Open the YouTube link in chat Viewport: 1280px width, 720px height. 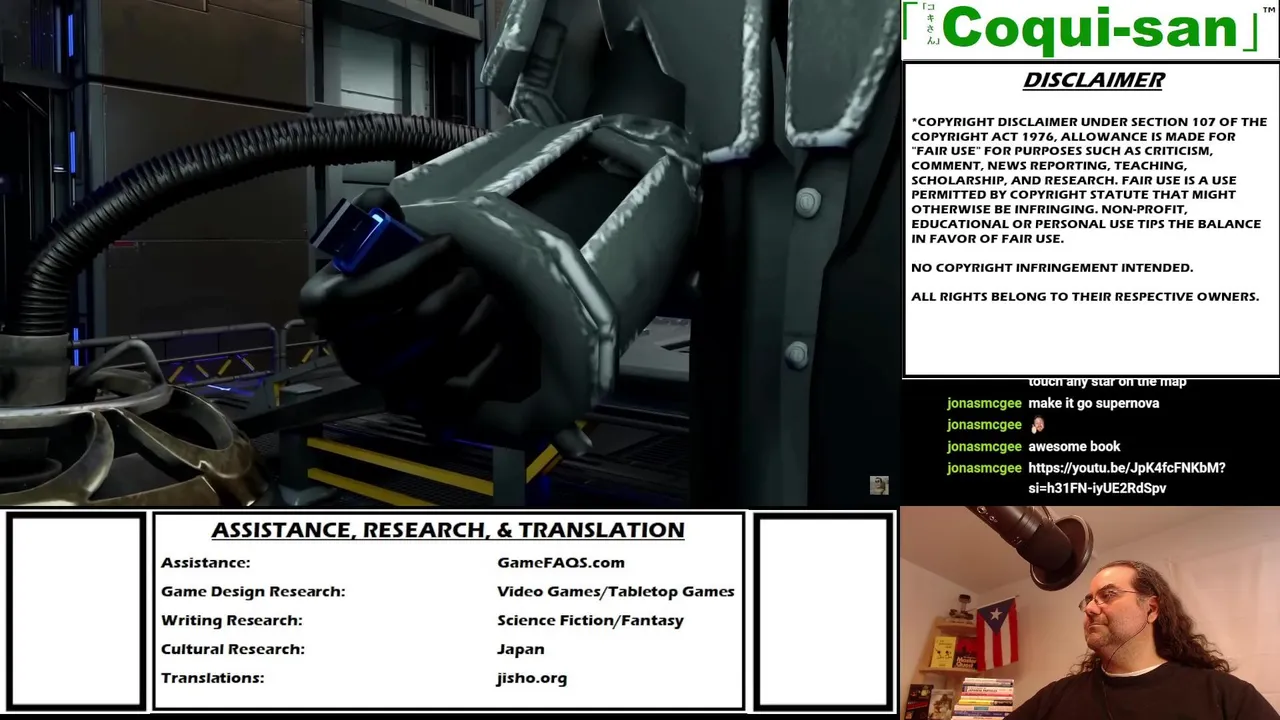pos(1126,478)
